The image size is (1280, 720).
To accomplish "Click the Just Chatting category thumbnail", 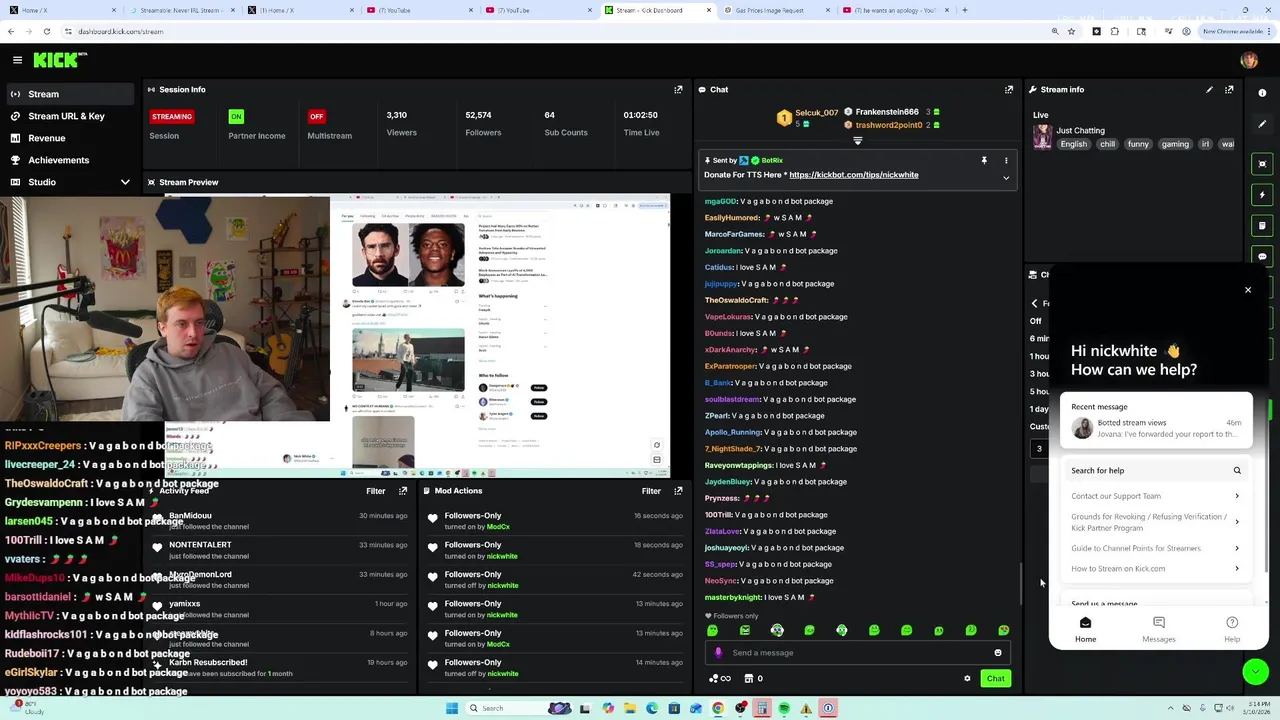I will tap(1042, 137).
